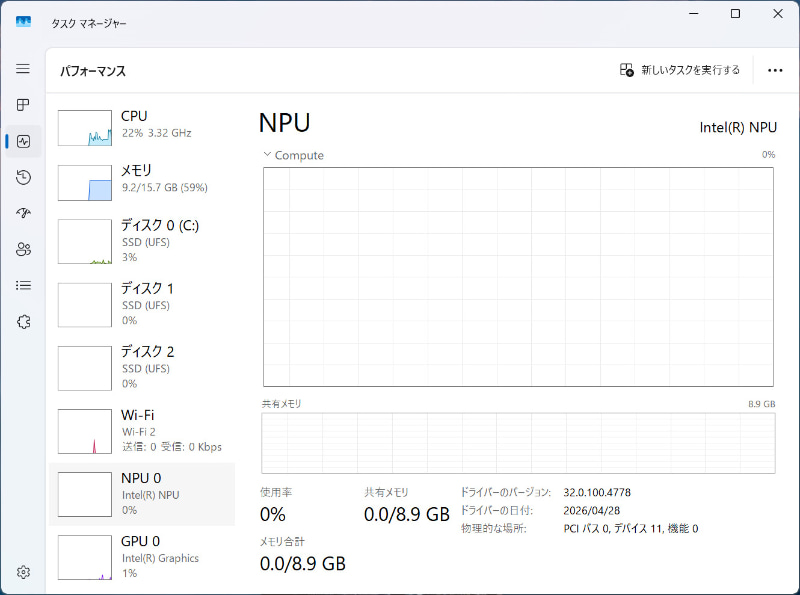Image resolution: width=800 pixels, height=595 pixels.
Task: Open the Compute engine dropdown label
Action: pyautogui.click(x=299, y=155)
